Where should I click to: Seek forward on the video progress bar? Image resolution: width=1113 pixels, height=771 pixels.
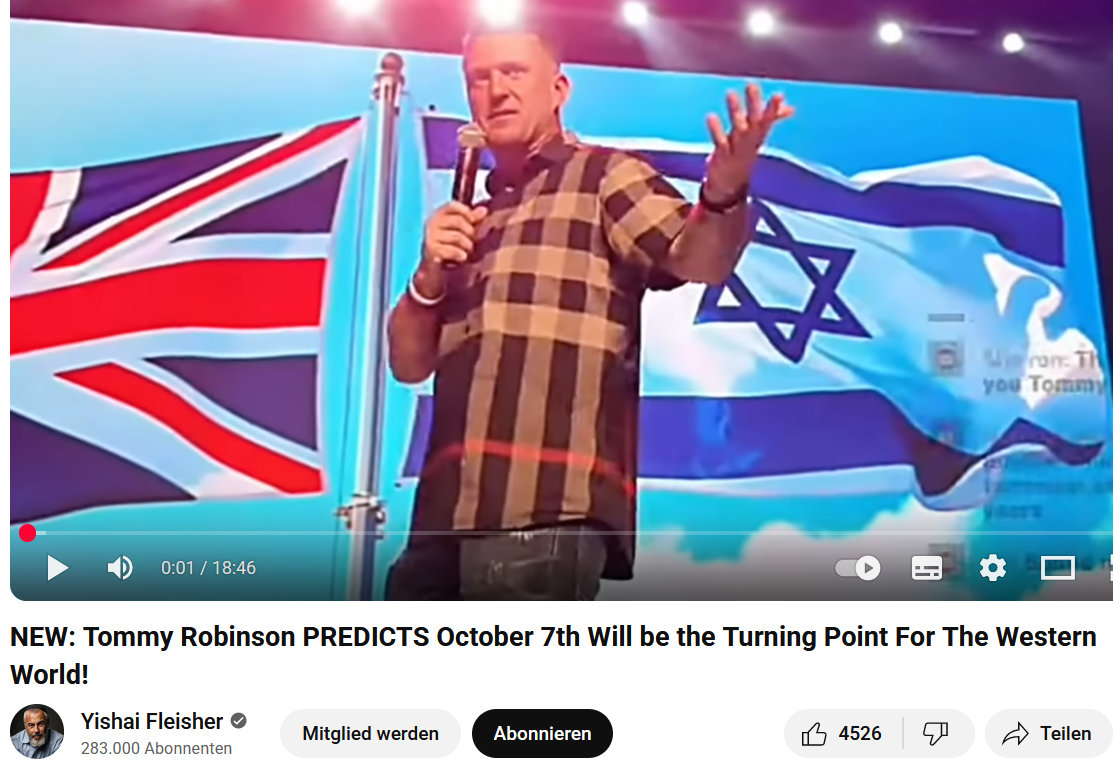click(568, 533)
